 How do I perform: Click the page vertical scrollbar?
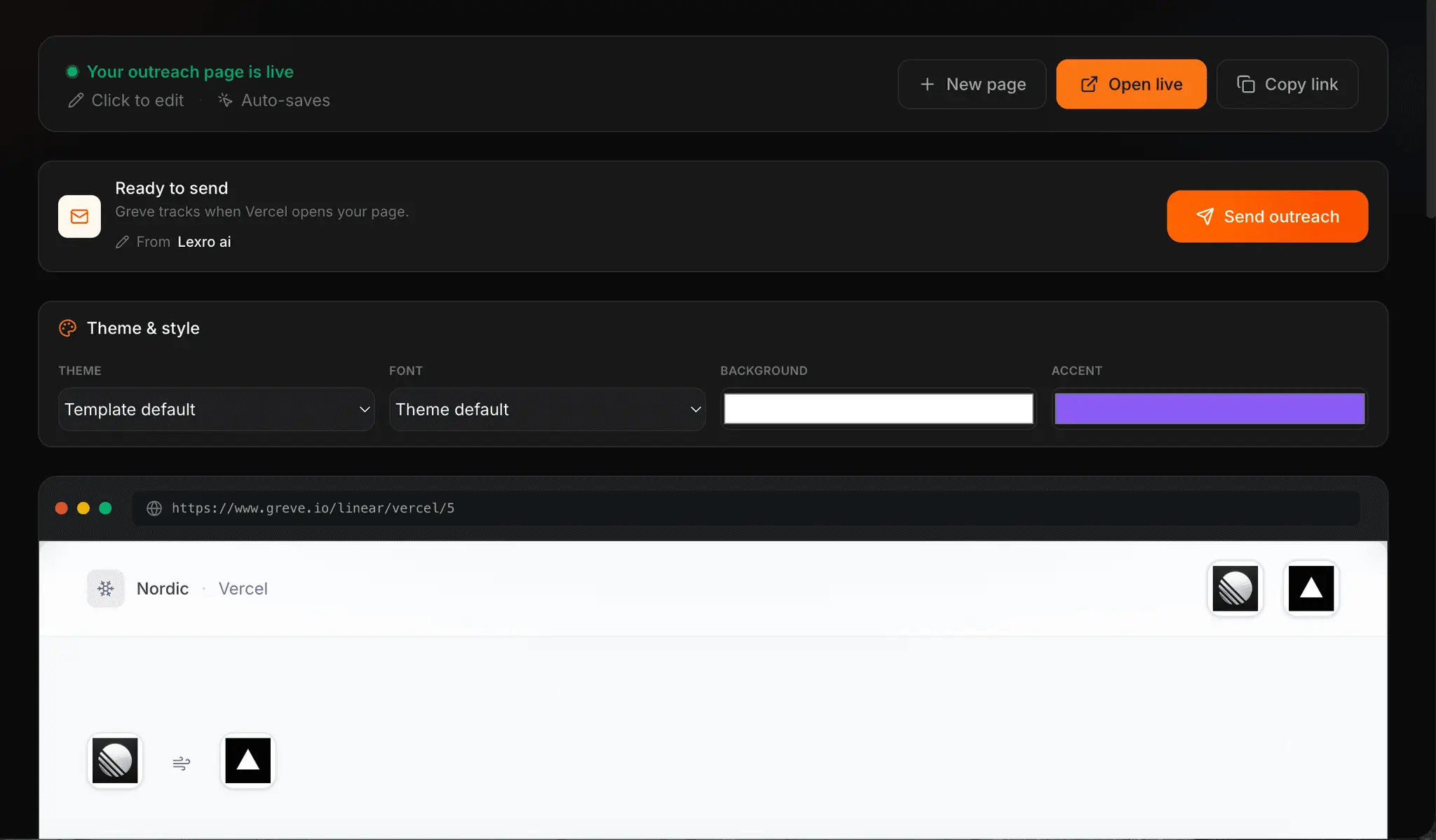(1431, 109)
